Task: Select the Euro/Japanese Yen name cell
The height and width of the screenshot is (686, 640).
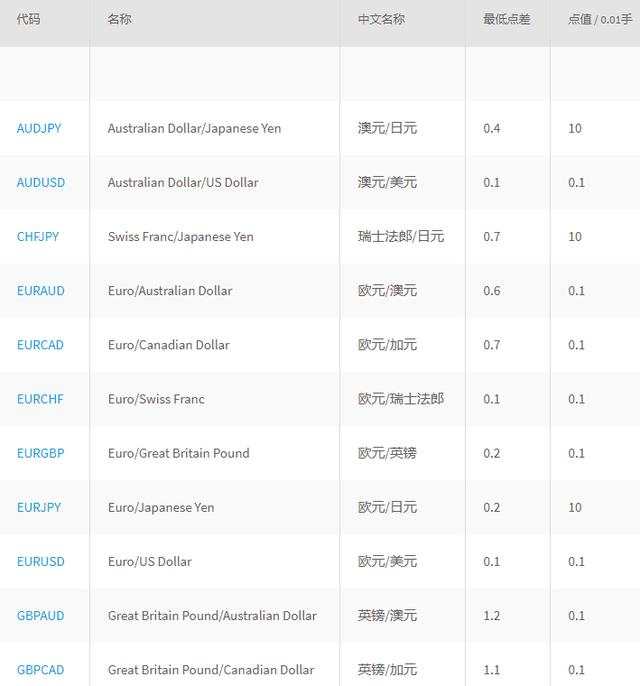Action: pos(161,508)
